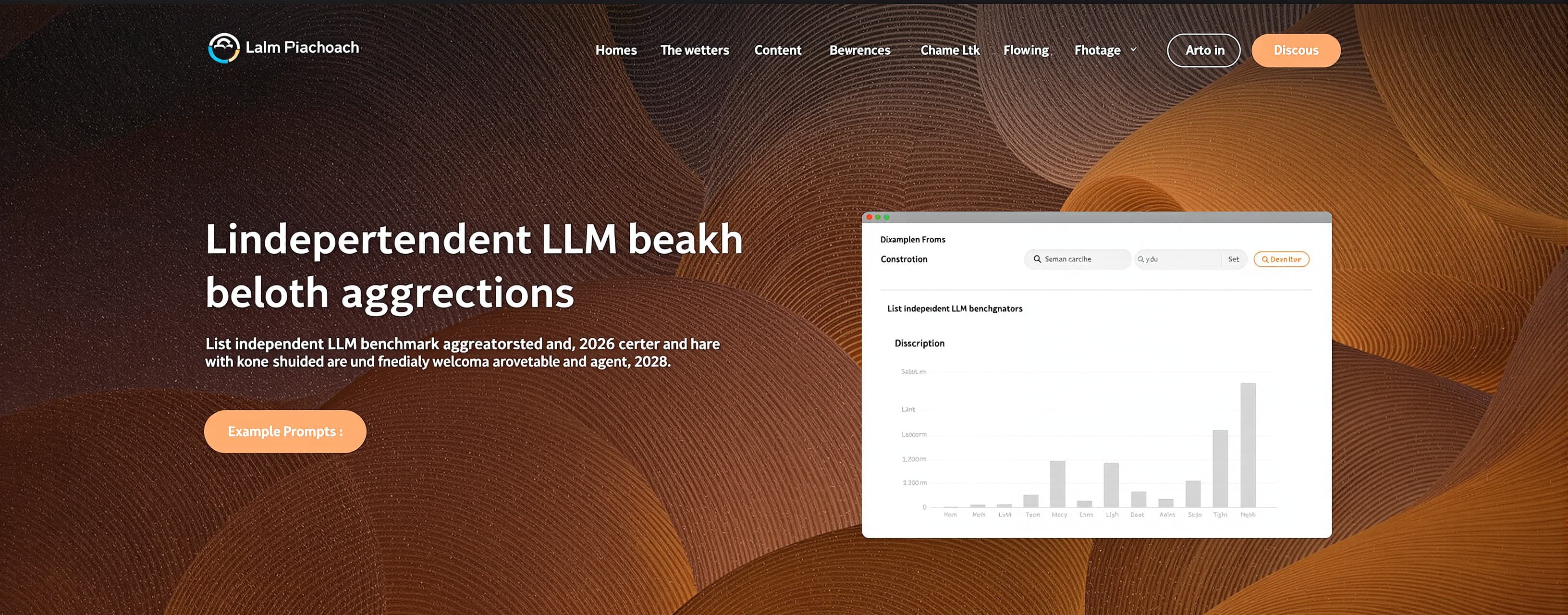This screenshot has width=1568, height=615.
Task: Click List indepeıdent LLM benchgnators text
Action: (x=955, y=309)
